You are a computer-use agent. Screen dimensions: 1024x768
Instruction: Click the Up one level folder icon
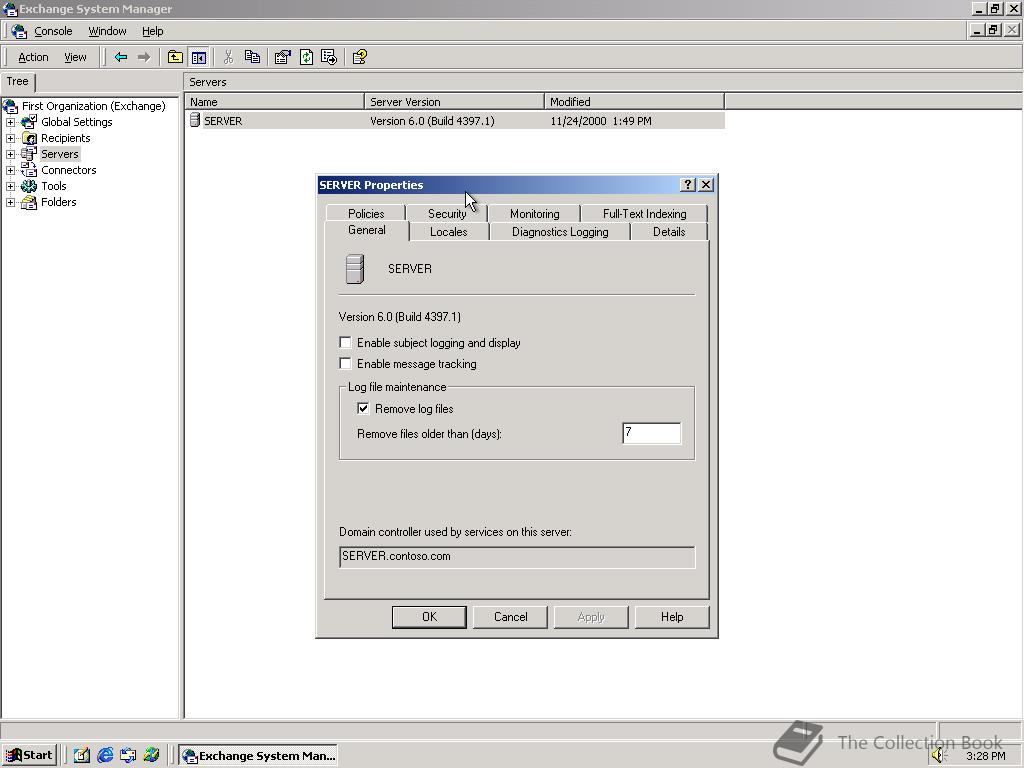(x=175, y=57)
